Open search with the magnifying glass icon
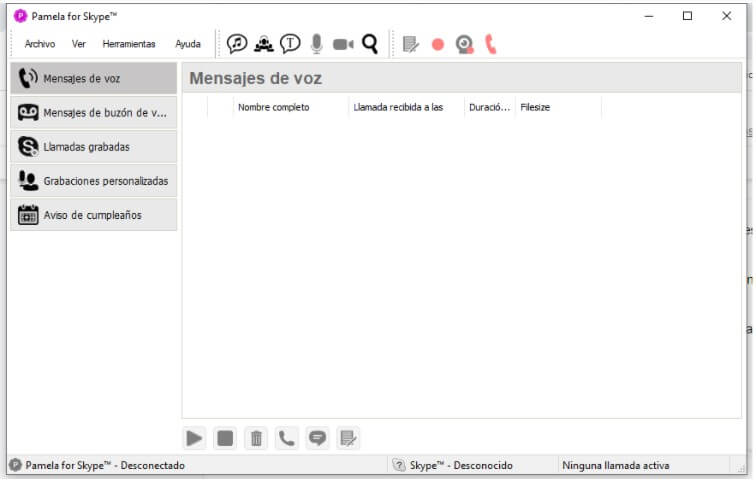This screenshot has width=756, height=484. click(370, 44)
